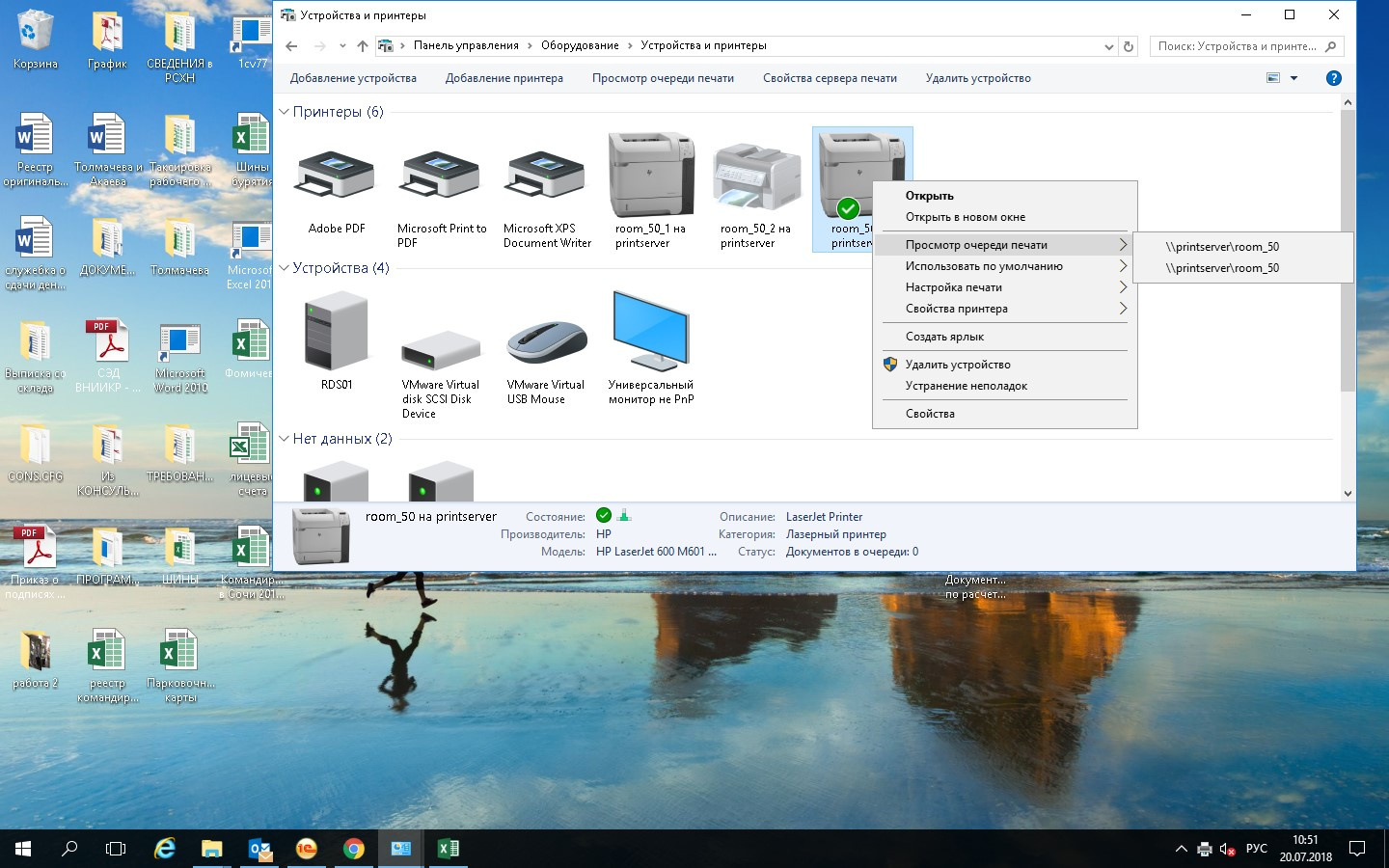Select Microsoft XPS Document Writer printer

point(546,176)
